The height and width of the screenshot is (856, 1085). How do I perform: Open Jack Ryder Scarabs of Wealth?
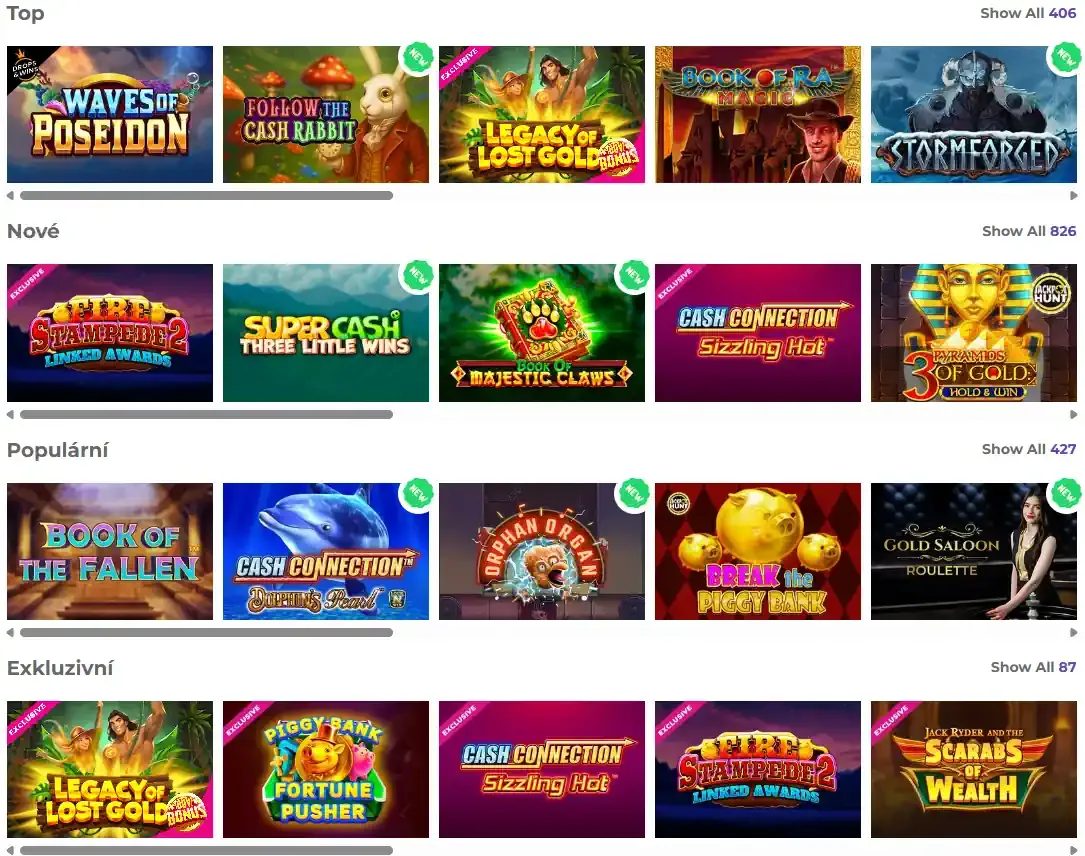pos(974,770)
